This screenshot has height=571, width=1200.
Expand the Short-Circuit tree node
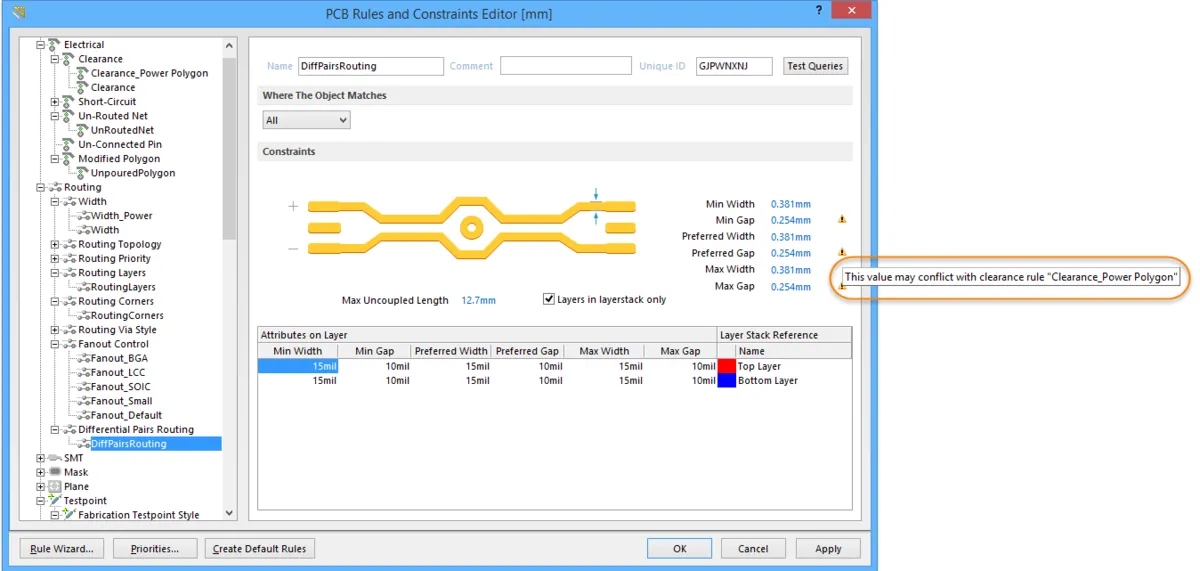pos(55,102)
